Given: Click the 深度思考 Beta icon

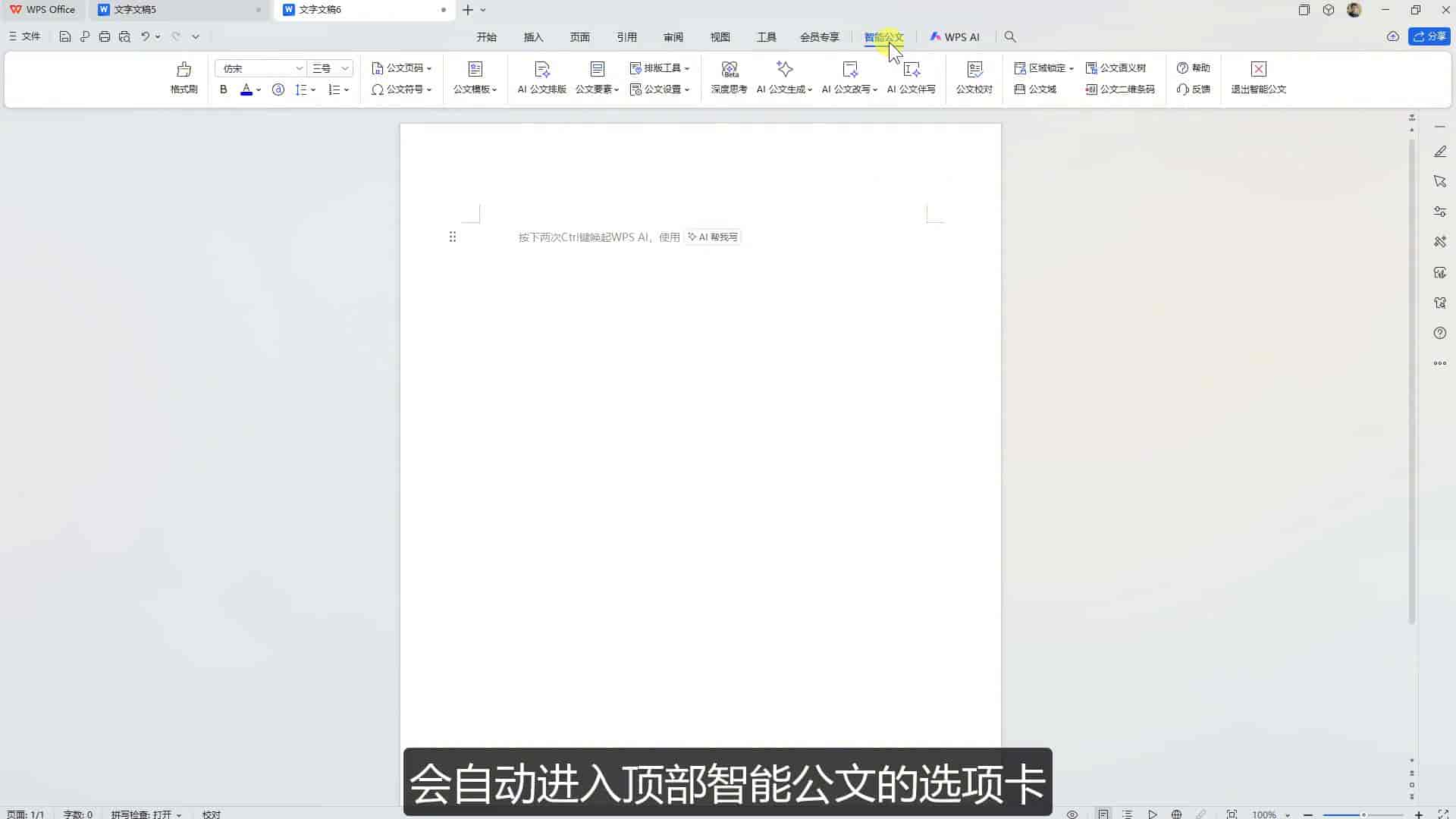Looking at the screenshot, I should point(729,70).
